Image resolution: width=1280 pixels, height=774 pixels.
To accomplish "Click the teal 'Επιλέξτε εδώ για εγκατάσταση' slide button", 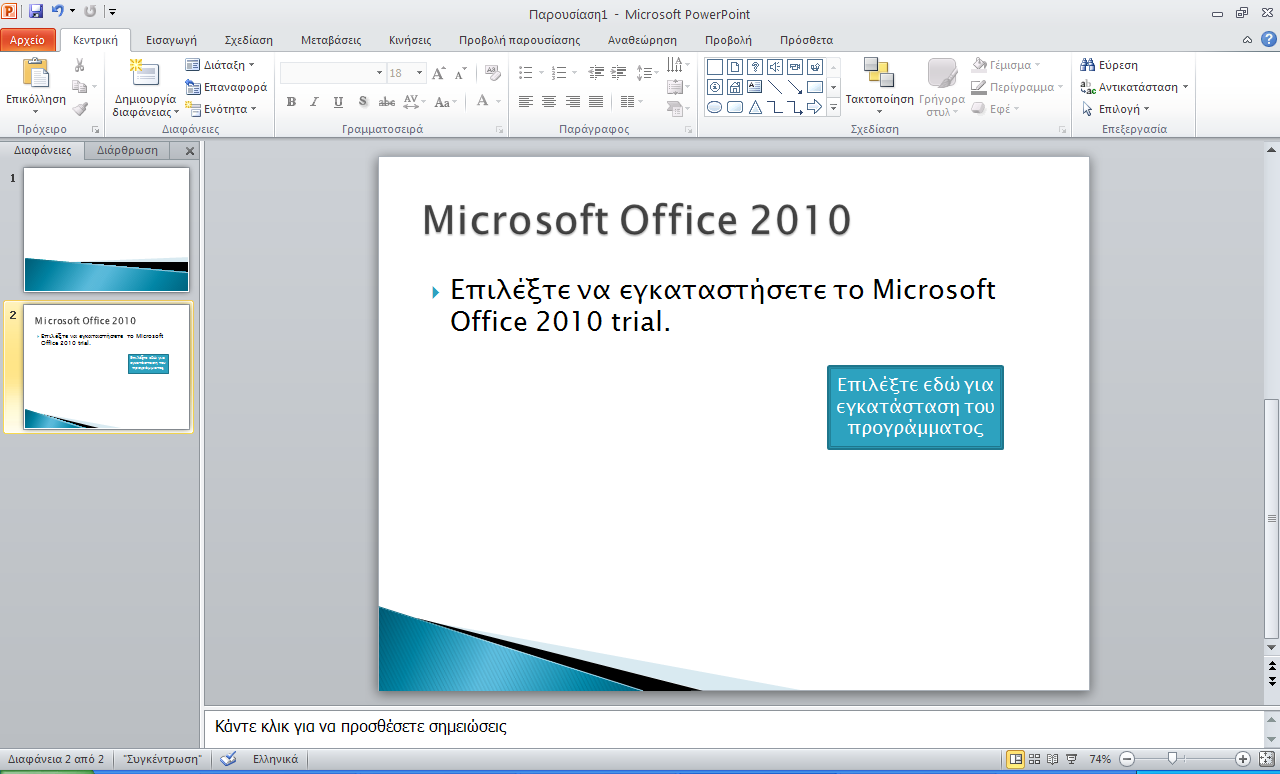I will point(915,407).
